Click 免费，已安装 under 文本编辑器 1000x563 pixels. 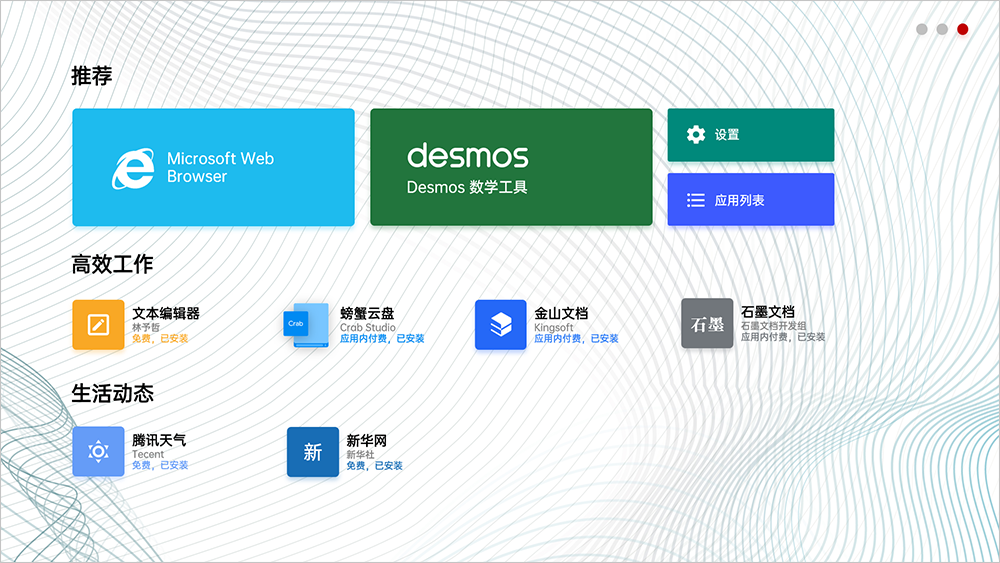(x=160, y=339)
